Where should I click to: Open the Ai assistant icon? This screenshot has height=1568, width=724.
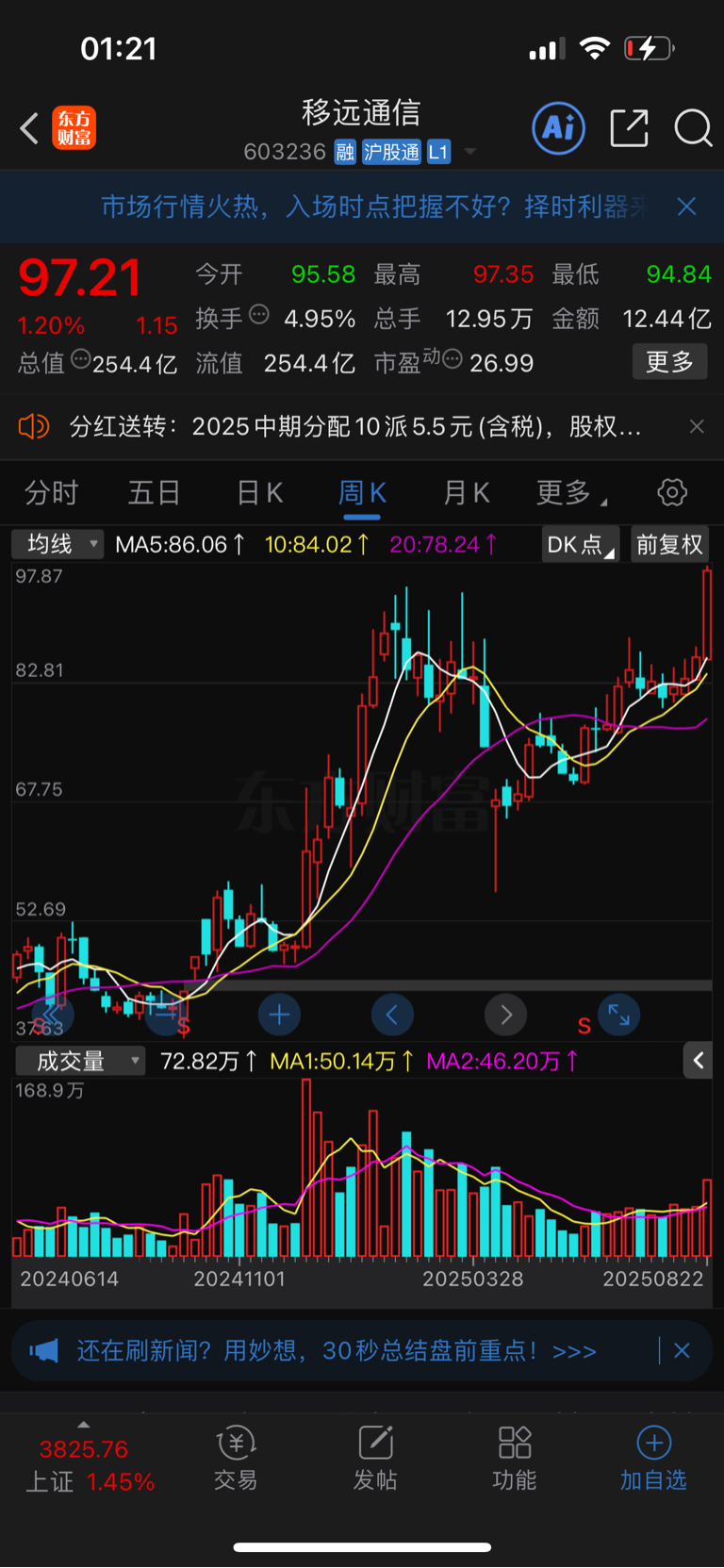point(559,128)
